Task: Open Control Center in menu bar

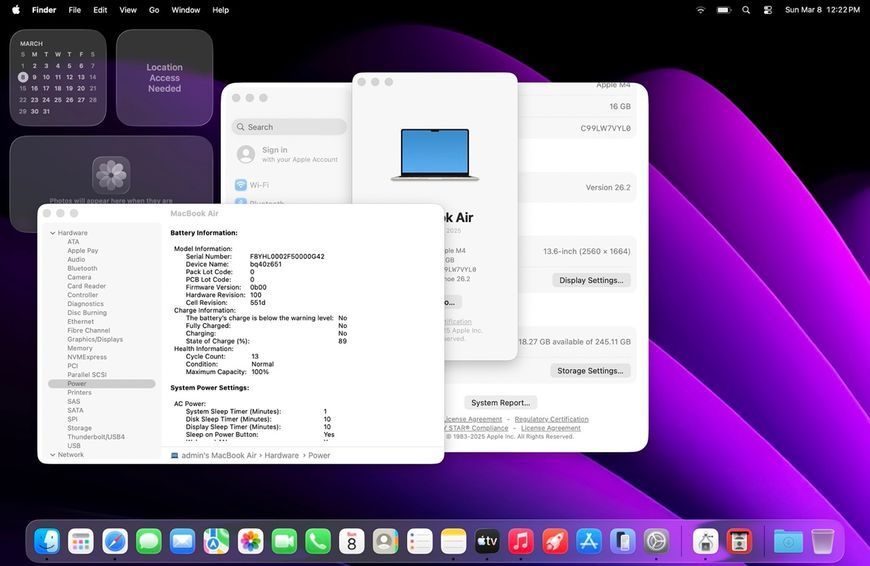Action: click(767, 9)
